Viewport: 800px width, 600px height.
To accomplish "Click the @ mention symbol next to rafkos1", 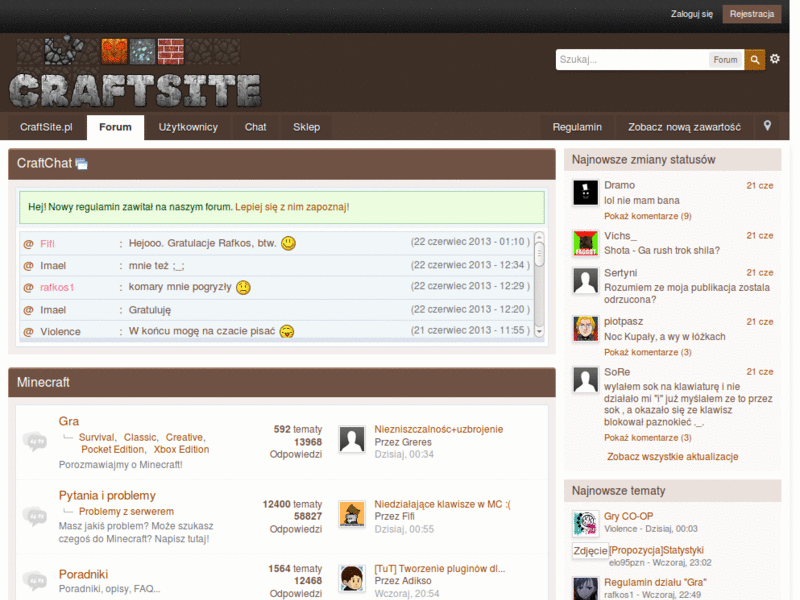I will [x=29, y=287].
